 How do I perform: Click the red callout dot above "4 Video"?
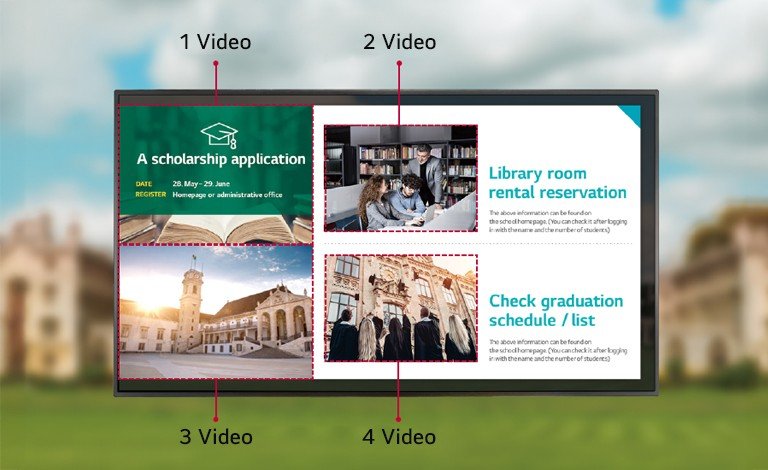coord(399,419)
